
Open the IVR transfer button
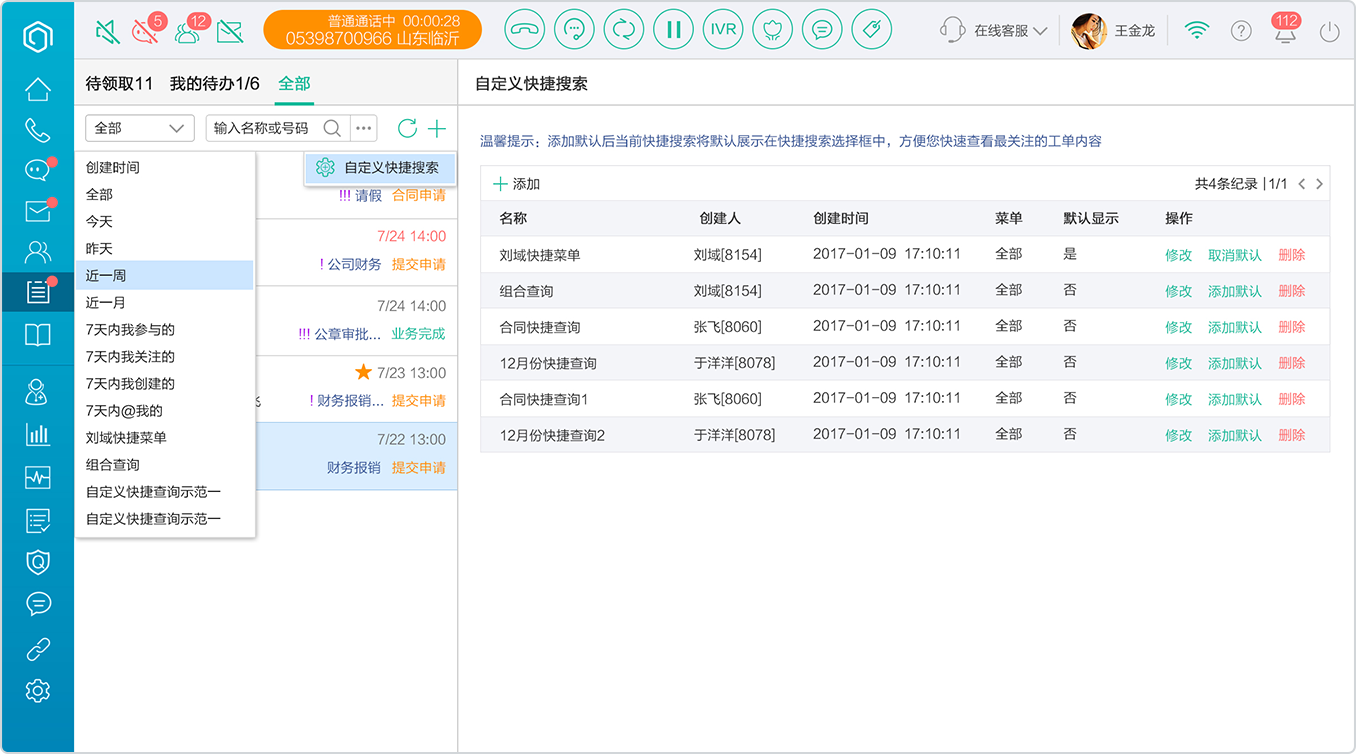723,30
